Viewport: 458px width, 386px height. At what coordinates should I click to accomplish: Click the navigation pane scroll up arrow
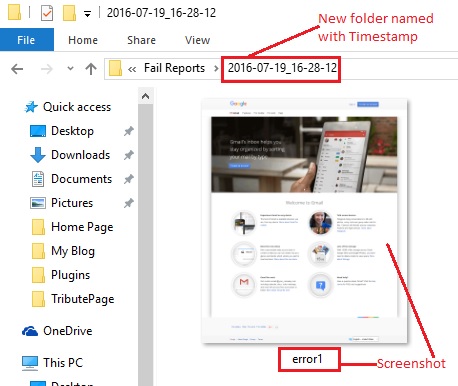point(145,96)
